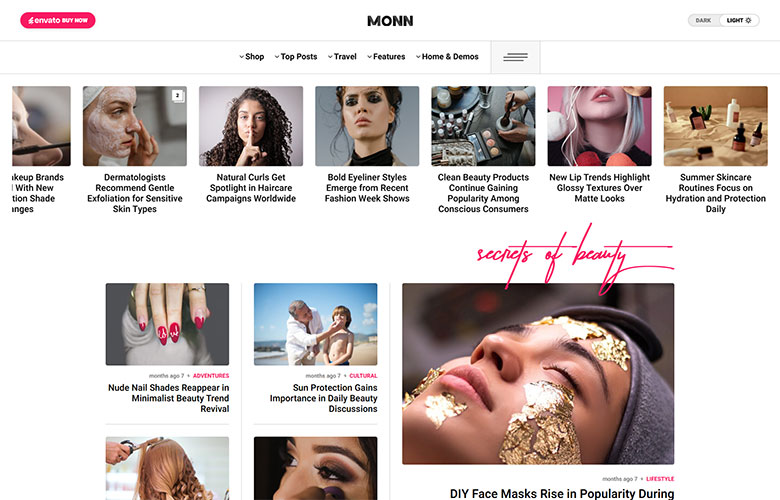Open the Natural Curls haircare article title
Image resolution: width=780 pixels, height=500 pixels.
(251, 188)
